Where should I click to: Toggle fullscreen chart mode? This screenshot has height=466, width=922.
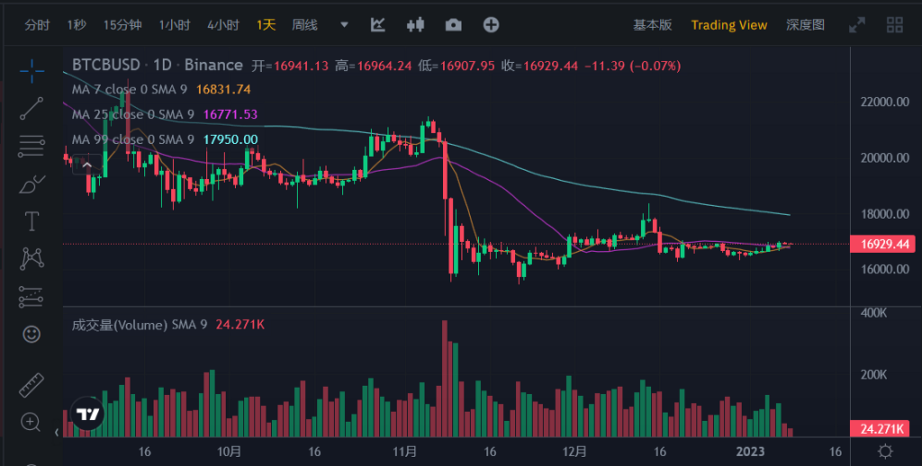(x=856, y=24)
